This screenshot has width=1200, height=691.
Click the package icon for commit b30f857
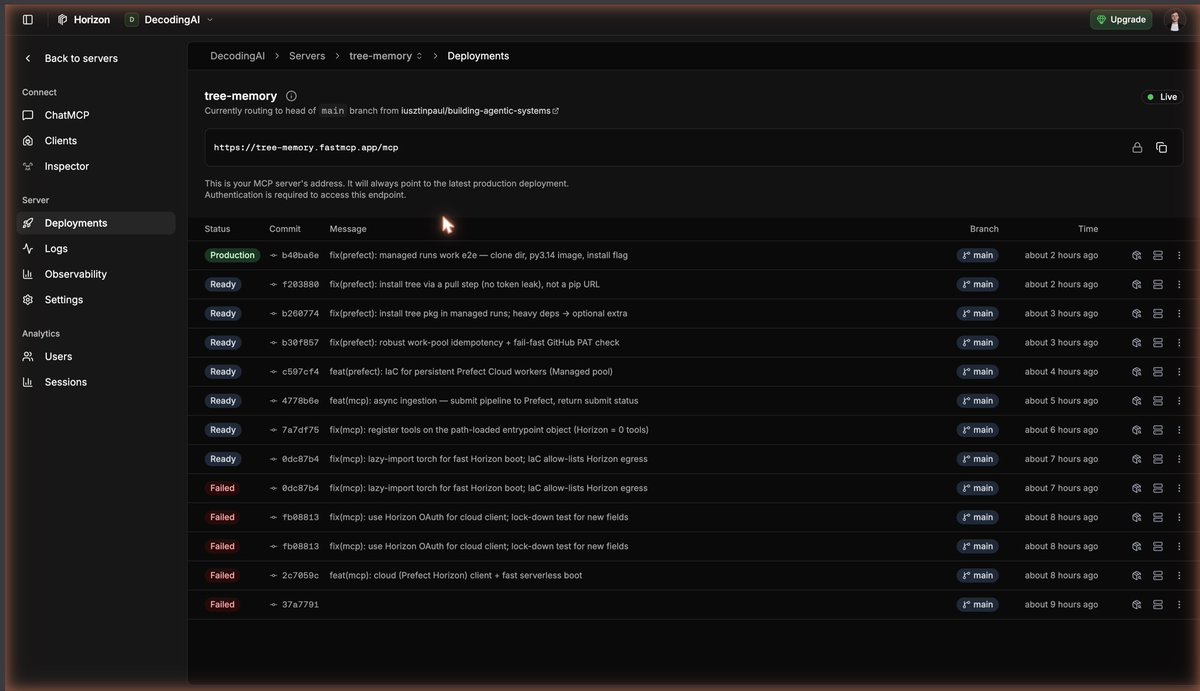click(x=1137, y=342)
